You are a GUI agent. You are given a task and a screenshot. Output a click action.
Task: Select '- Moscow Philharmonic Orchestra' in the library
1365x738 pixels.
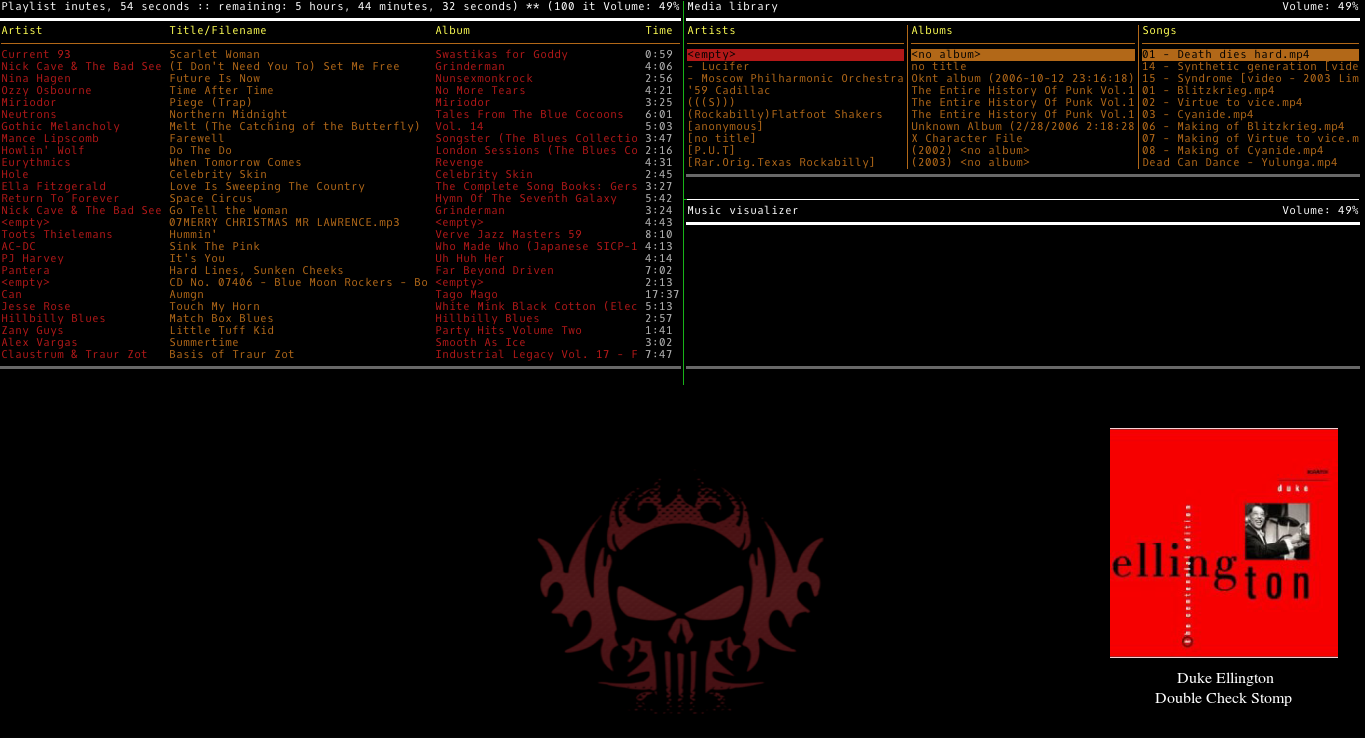(x=795, y=79)
